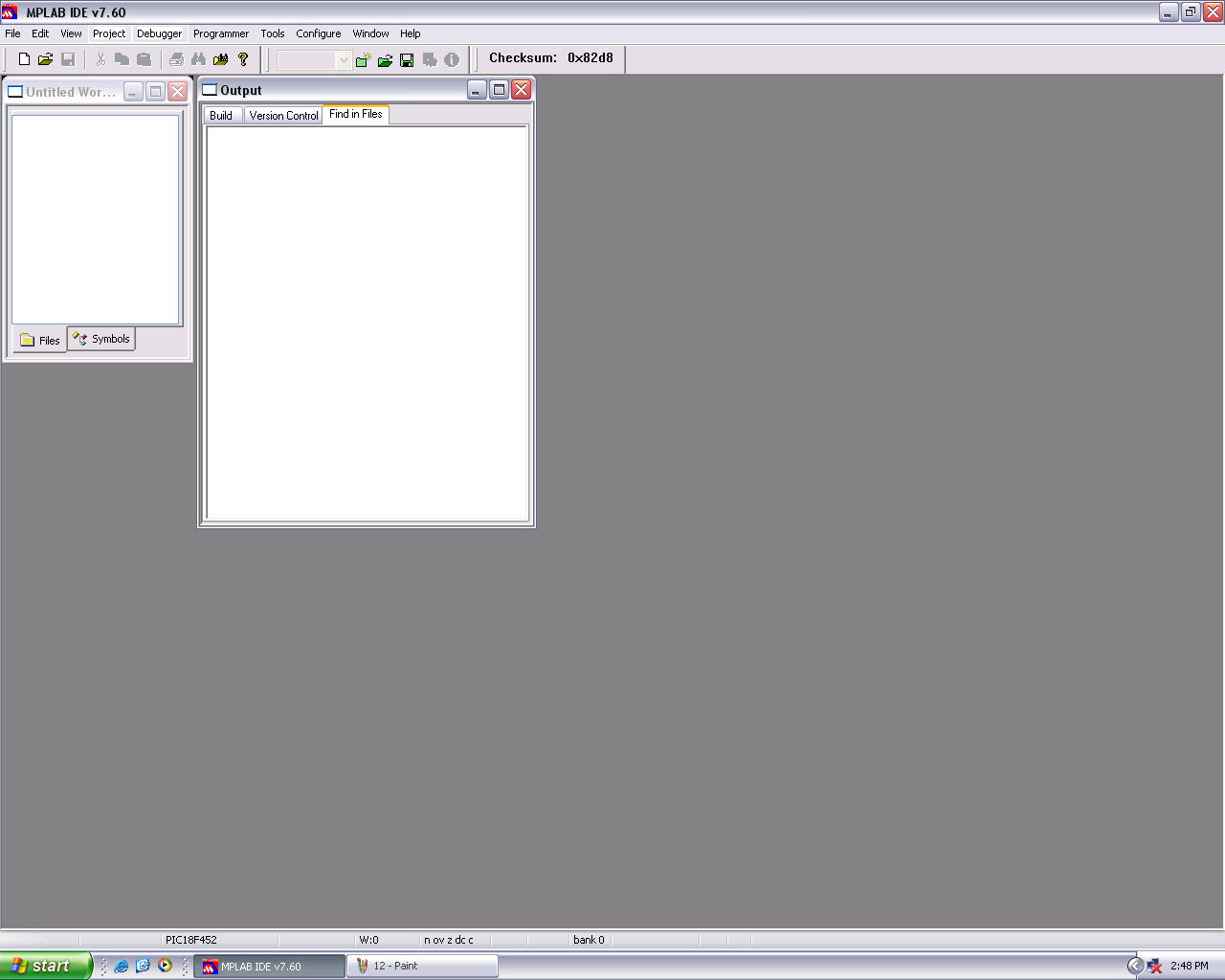Open the Configure menu

tap(318, 33)
